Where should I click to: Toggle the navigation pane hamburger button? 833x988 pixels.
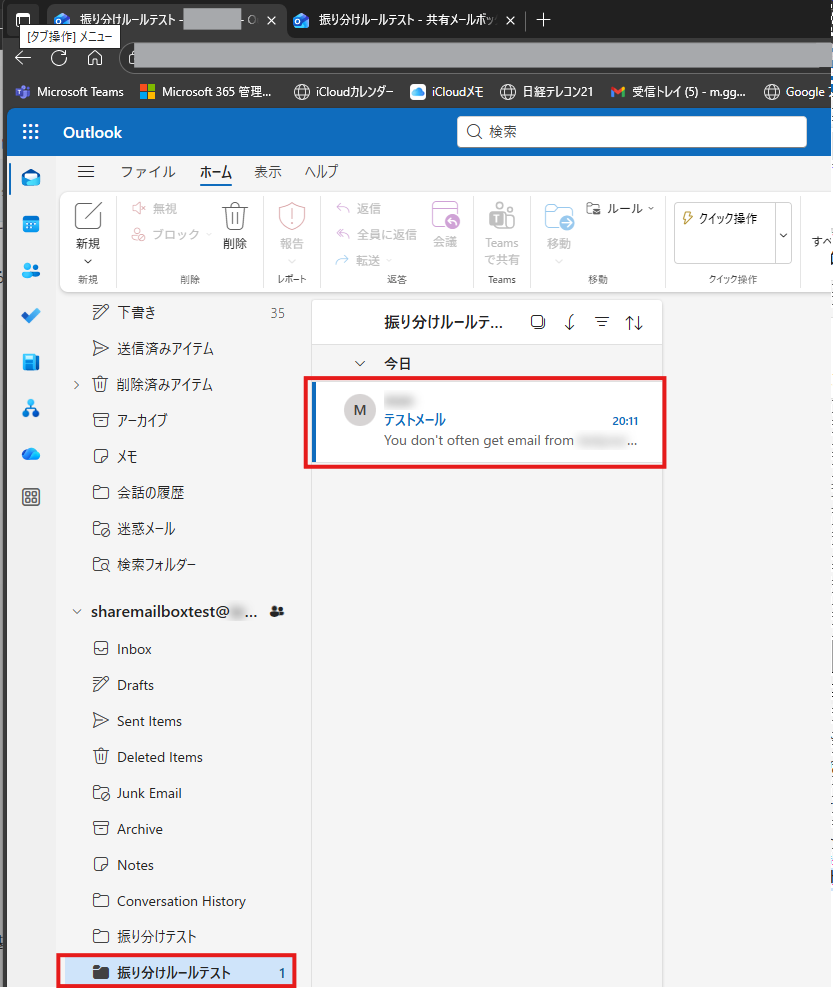tap(86, 171)
